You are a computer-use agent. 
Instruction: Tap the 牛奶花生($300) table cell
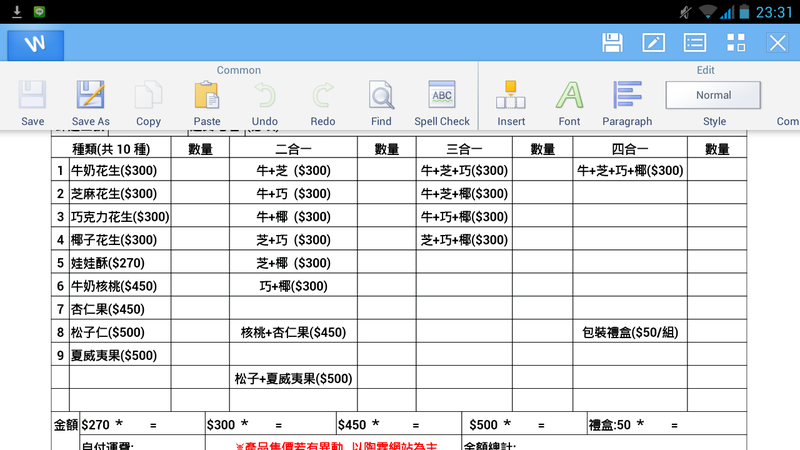click(x=114, y=171)
